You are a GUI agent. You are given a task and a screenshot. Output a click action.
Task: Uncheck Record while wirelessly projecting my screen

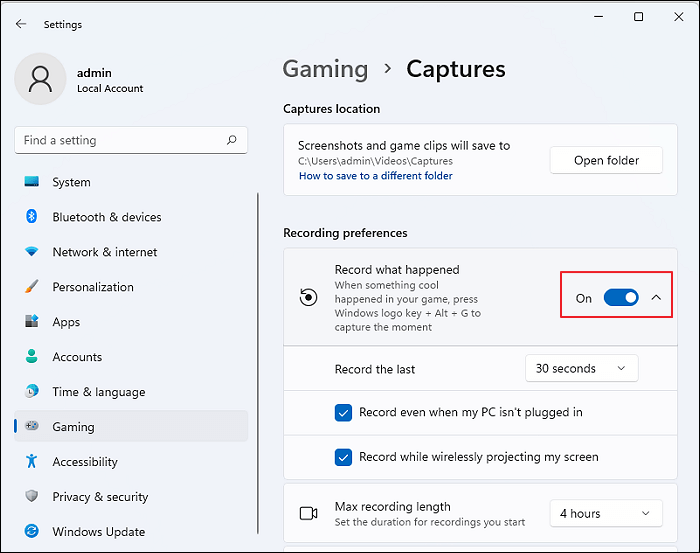(343, 457)
